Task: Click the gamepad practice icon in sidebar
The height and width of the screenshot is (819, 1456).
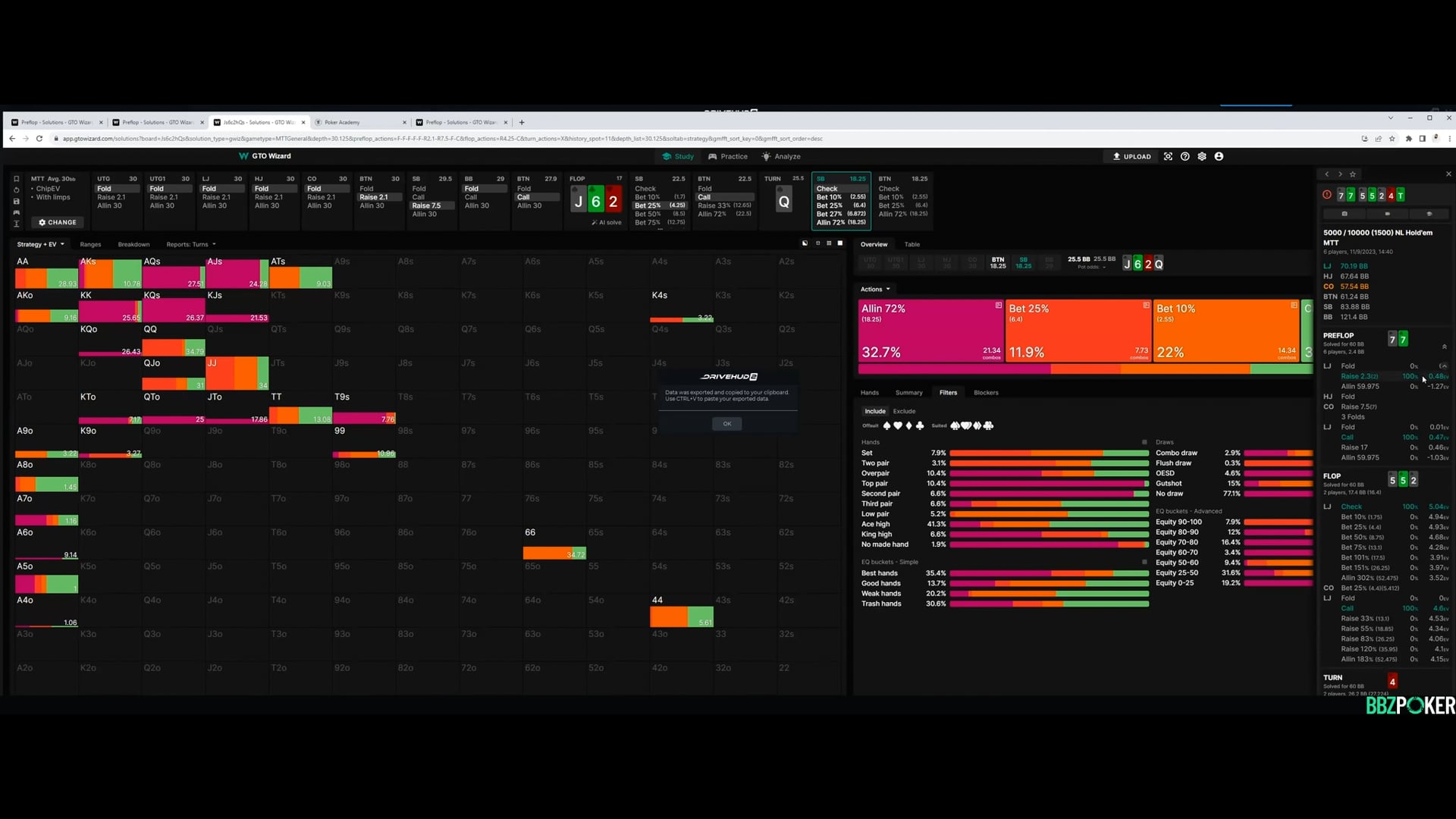Action: [x=16, y=213]
